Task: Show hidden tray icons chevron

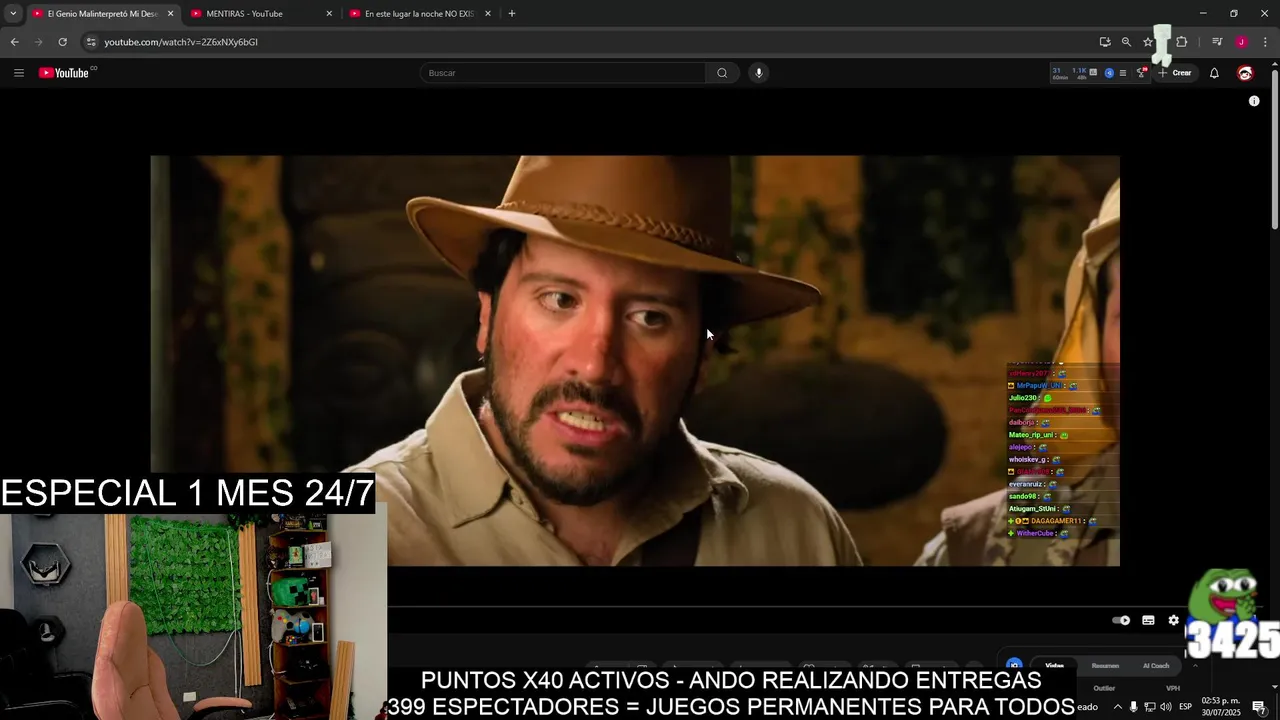Action: 1117,707
